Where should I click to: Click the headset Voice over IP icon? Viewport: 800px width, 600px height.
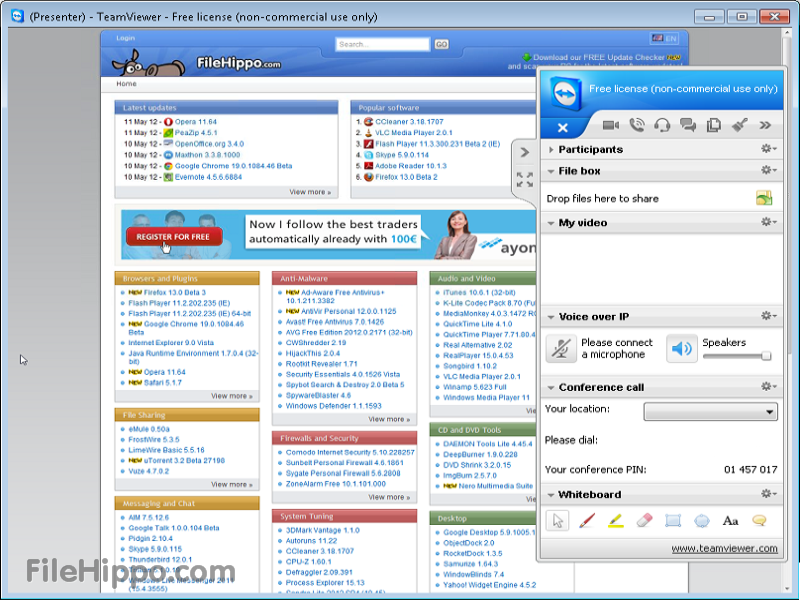pos(662,125)
